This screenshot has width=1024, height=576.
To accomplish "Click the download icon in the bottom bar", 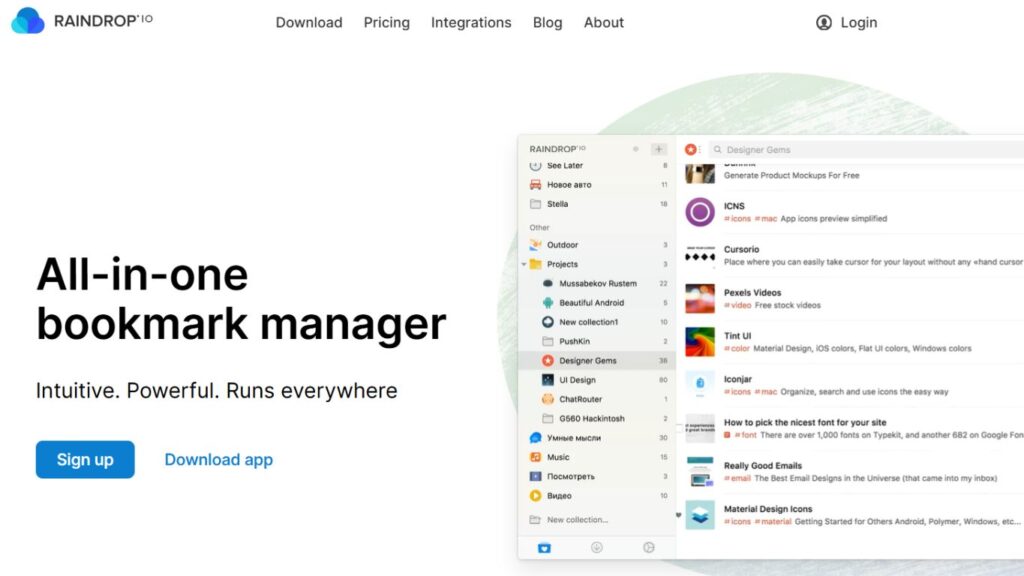I will click(594, 548).
